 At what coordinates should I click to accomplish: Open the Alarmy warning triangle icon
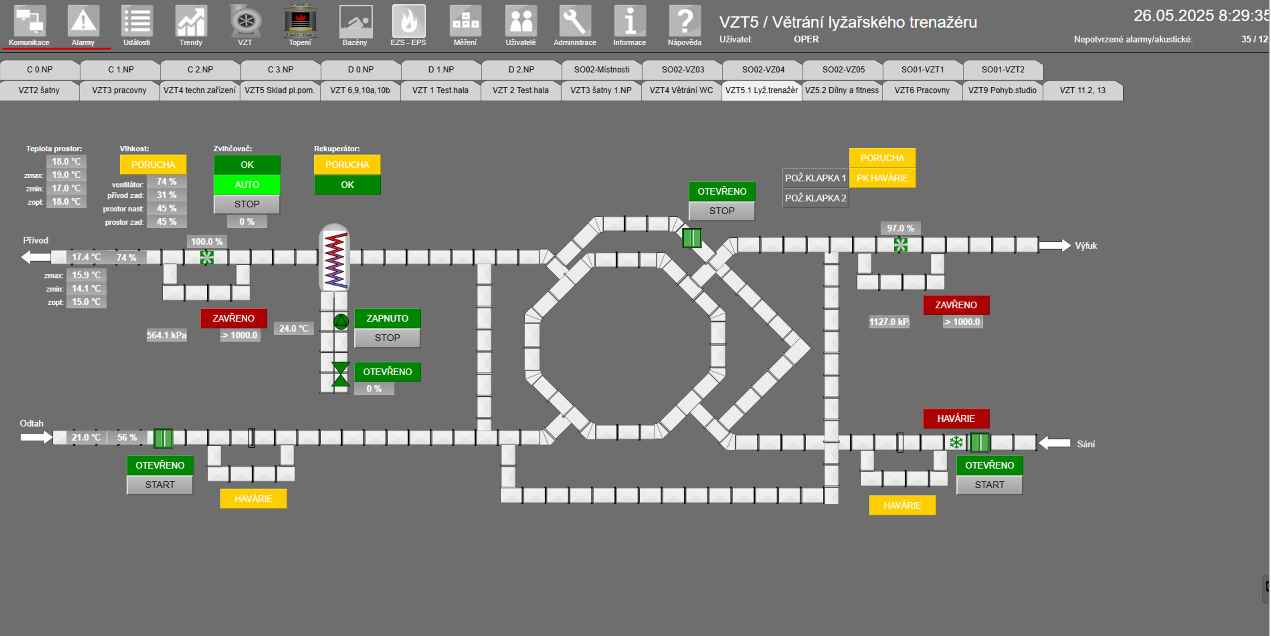pos(84,21)
